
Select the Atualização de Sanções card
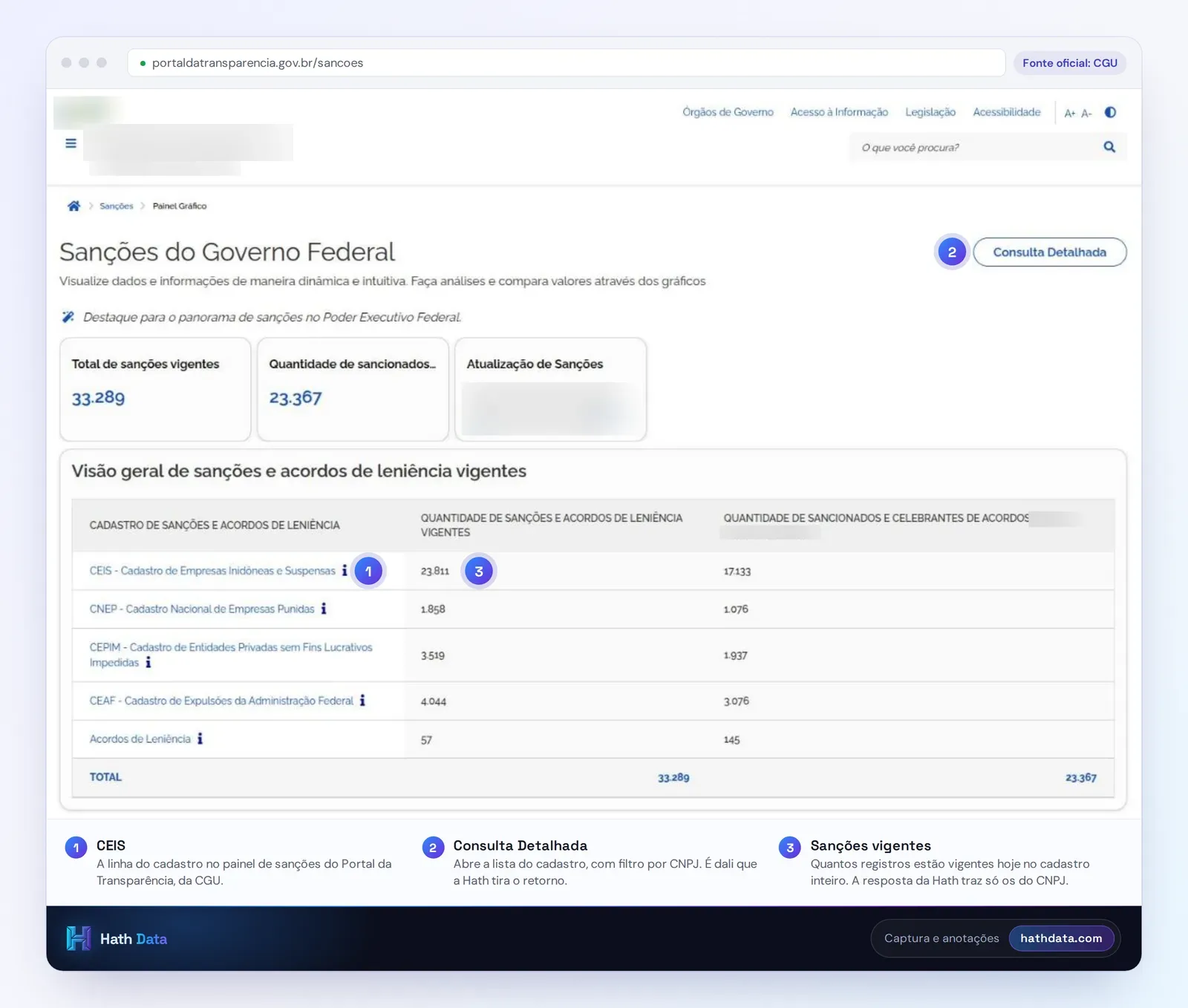click(x=550, y=389)
